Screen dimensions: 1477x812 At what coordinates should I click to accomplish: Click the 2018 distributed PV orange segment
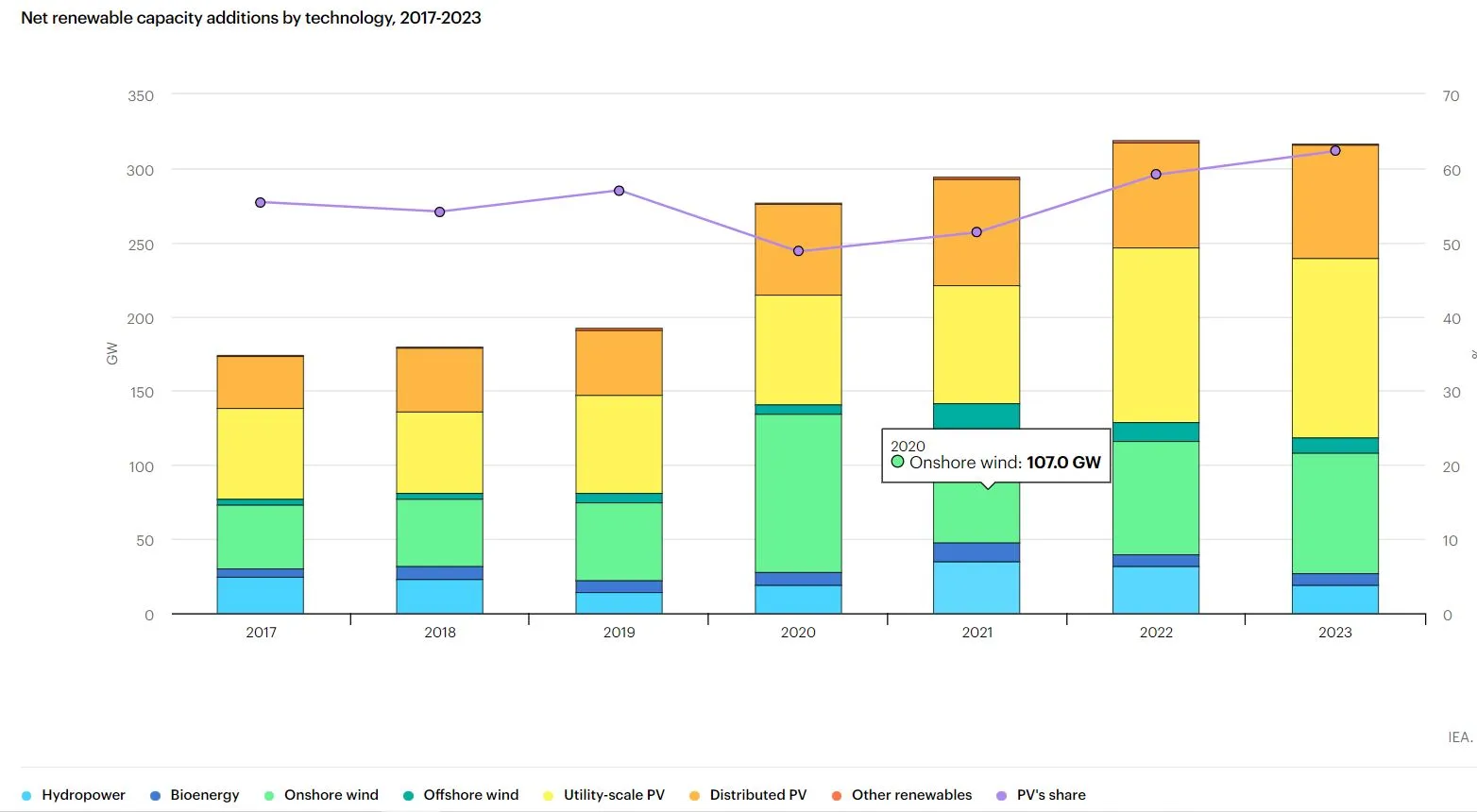[x=440, y=380]
